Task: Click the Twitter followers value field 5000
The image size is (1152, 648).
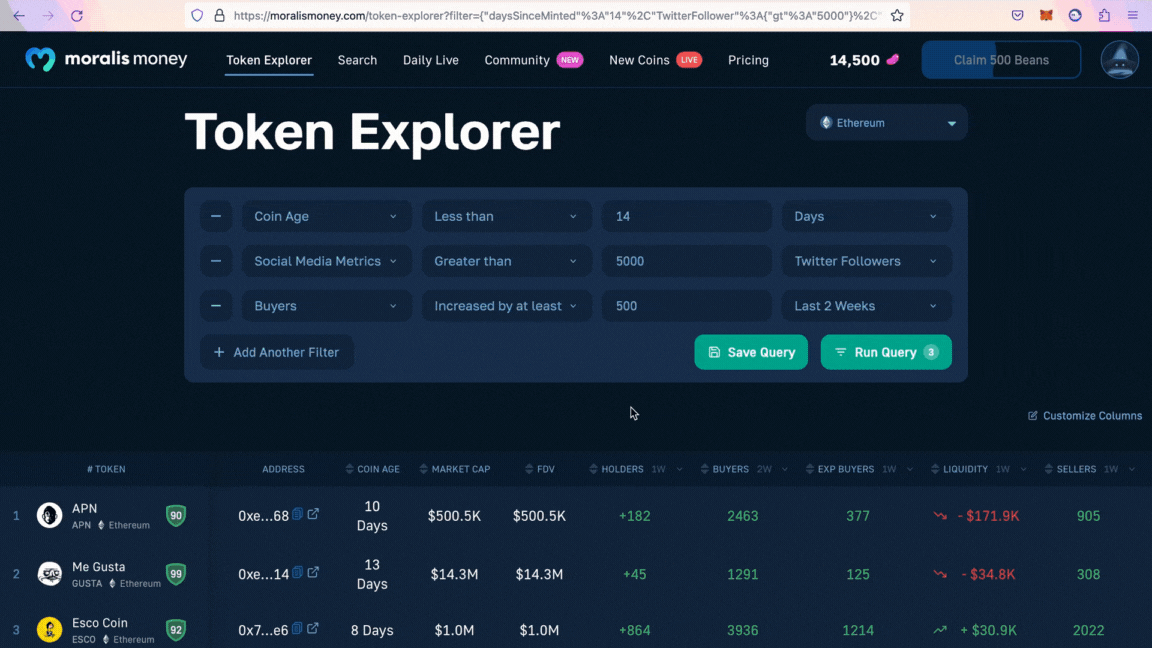Action: tap(686, 261)
